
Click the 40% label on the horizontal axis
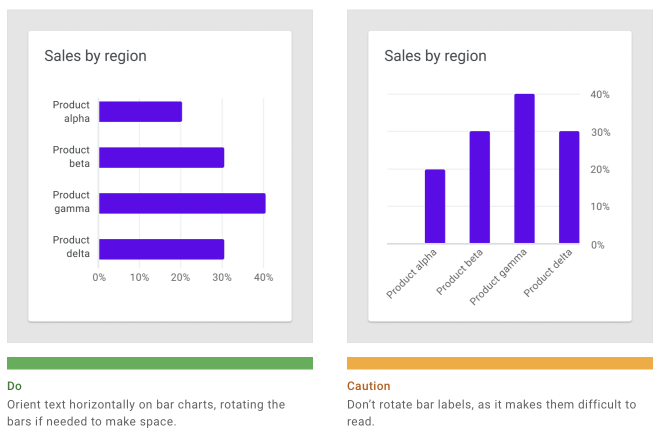click(x=263, y=277)
